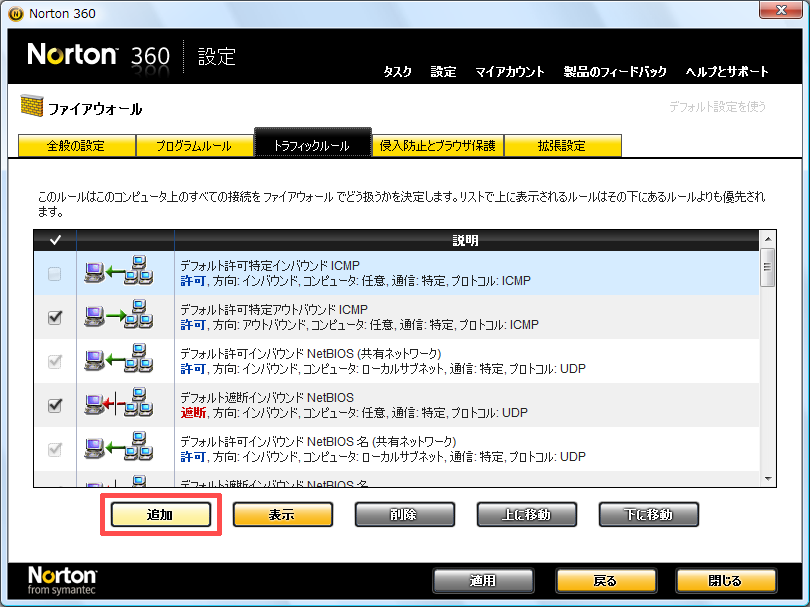This screenshot has width=810, height=607.
Task: Uncheck the デフォルト遮断インバウンド NetBIOS rule
Action: click(55, 405)
